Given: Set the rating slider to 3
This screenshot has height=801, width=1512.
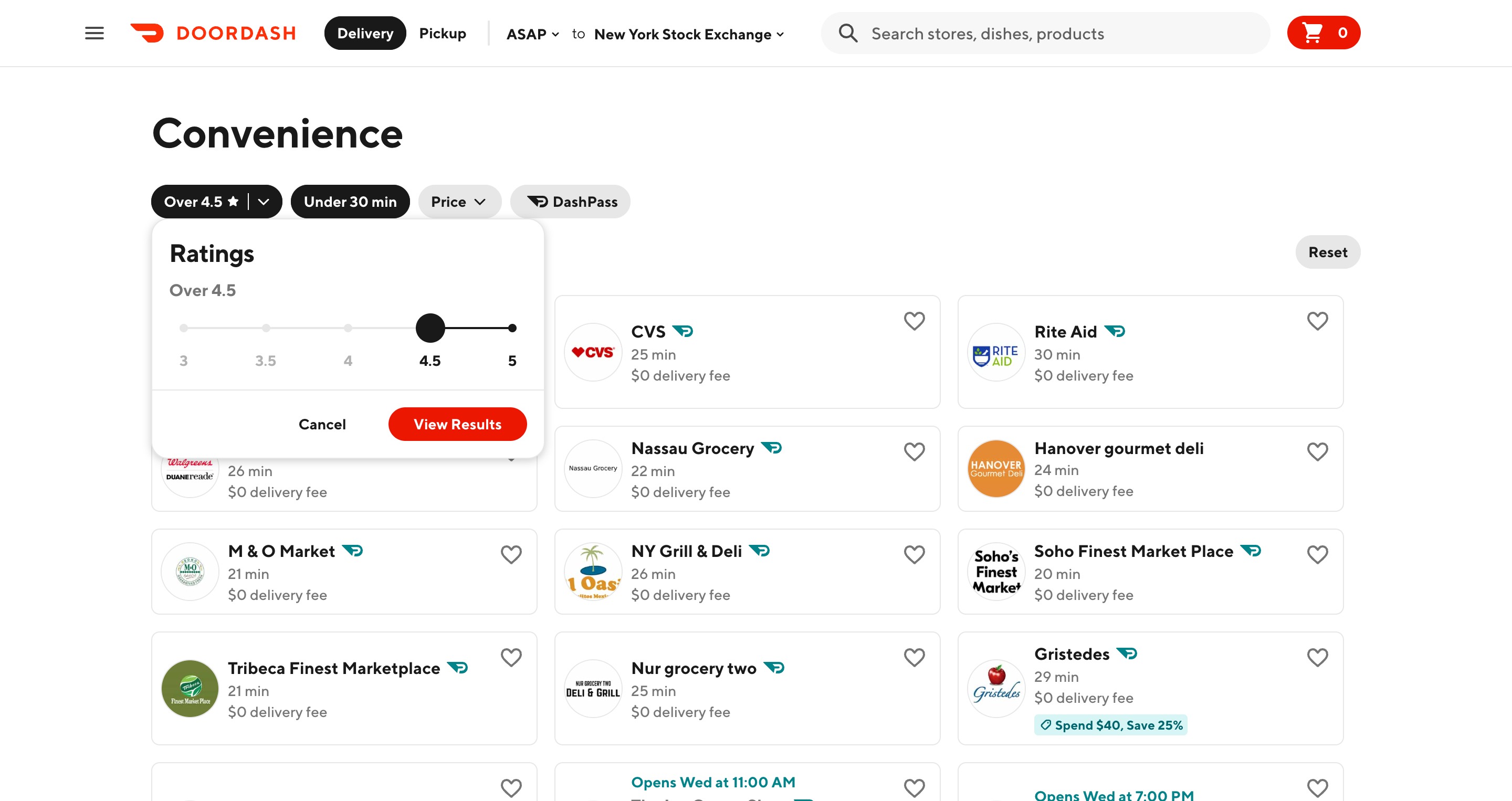Looking at the screenshot, I should coord(184,328).
